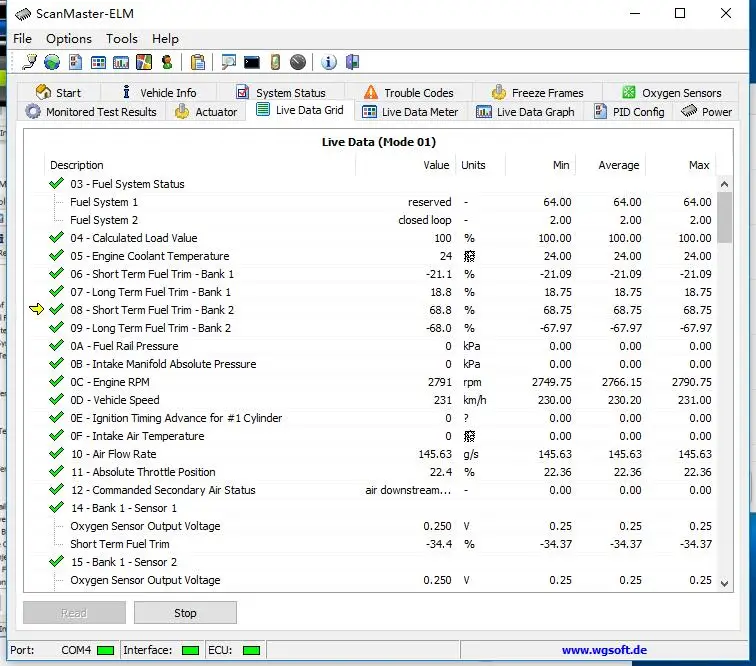Toggle the check for 0C Engine RPM
This screenshot has height=666, width=756.
[56, 381]
